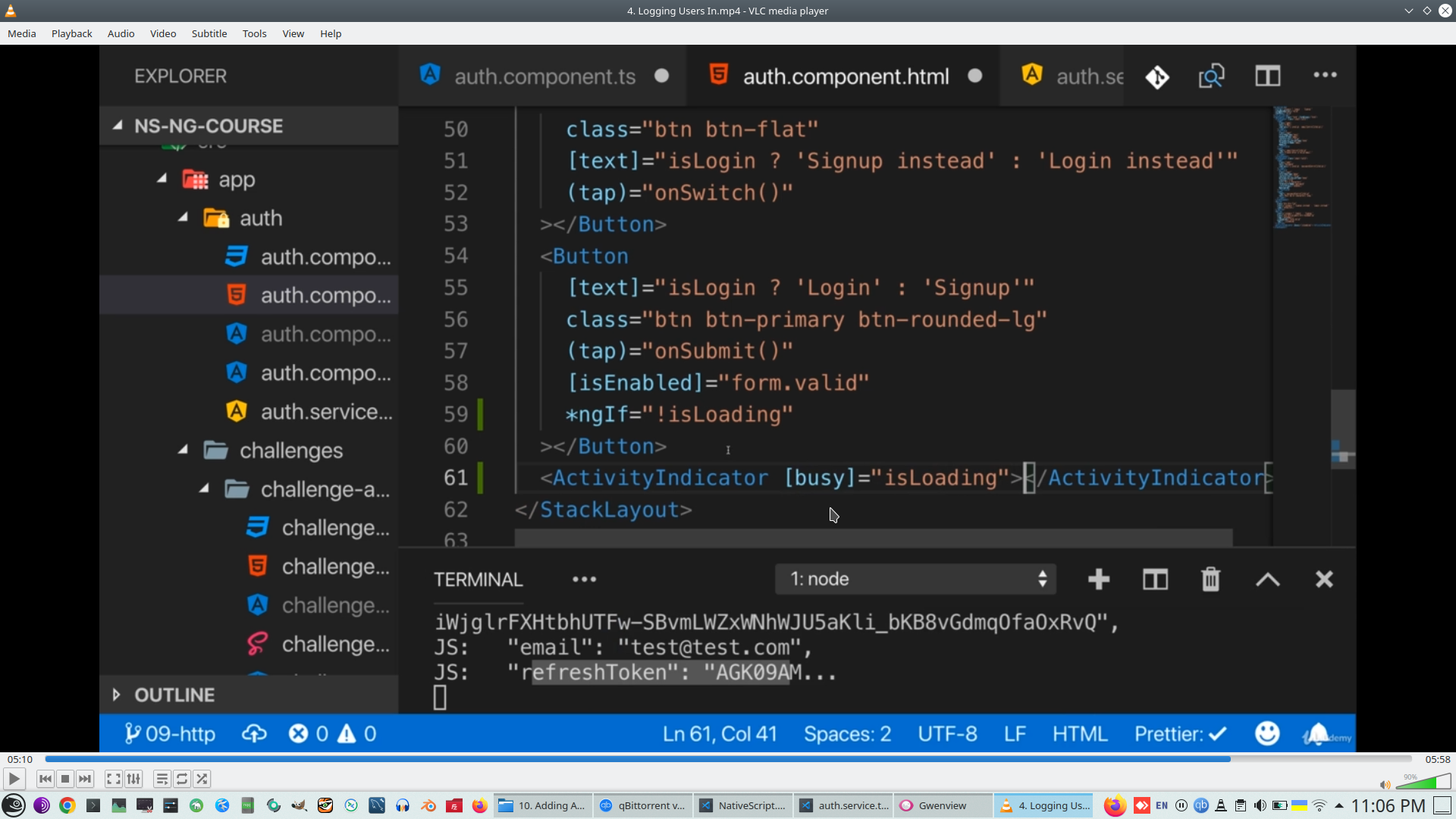This screenshot has width=1456, height=819.
Task: Open the Tools menu
Action: click(254, 33)
